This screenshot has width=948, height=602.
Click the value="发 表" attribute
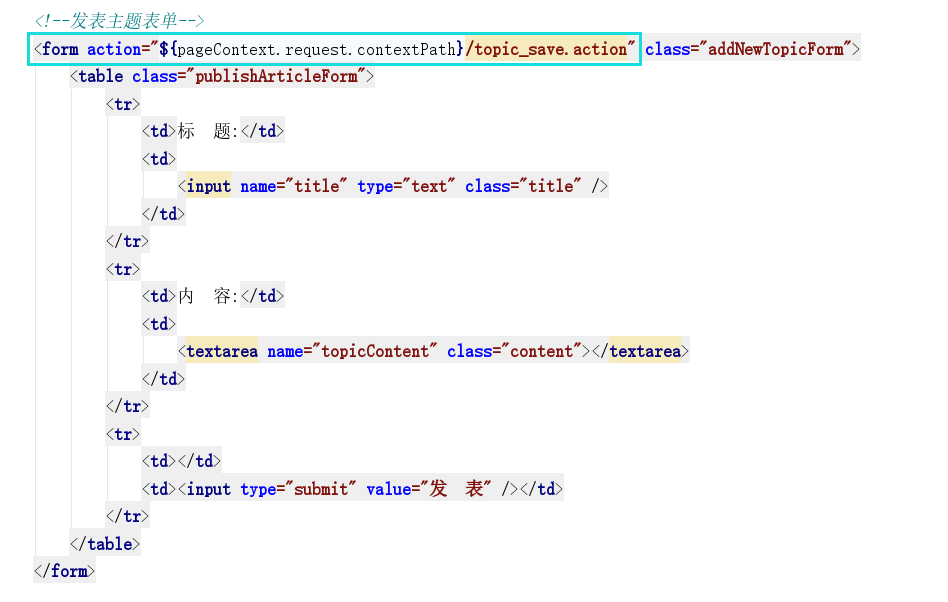coord(429,489)
